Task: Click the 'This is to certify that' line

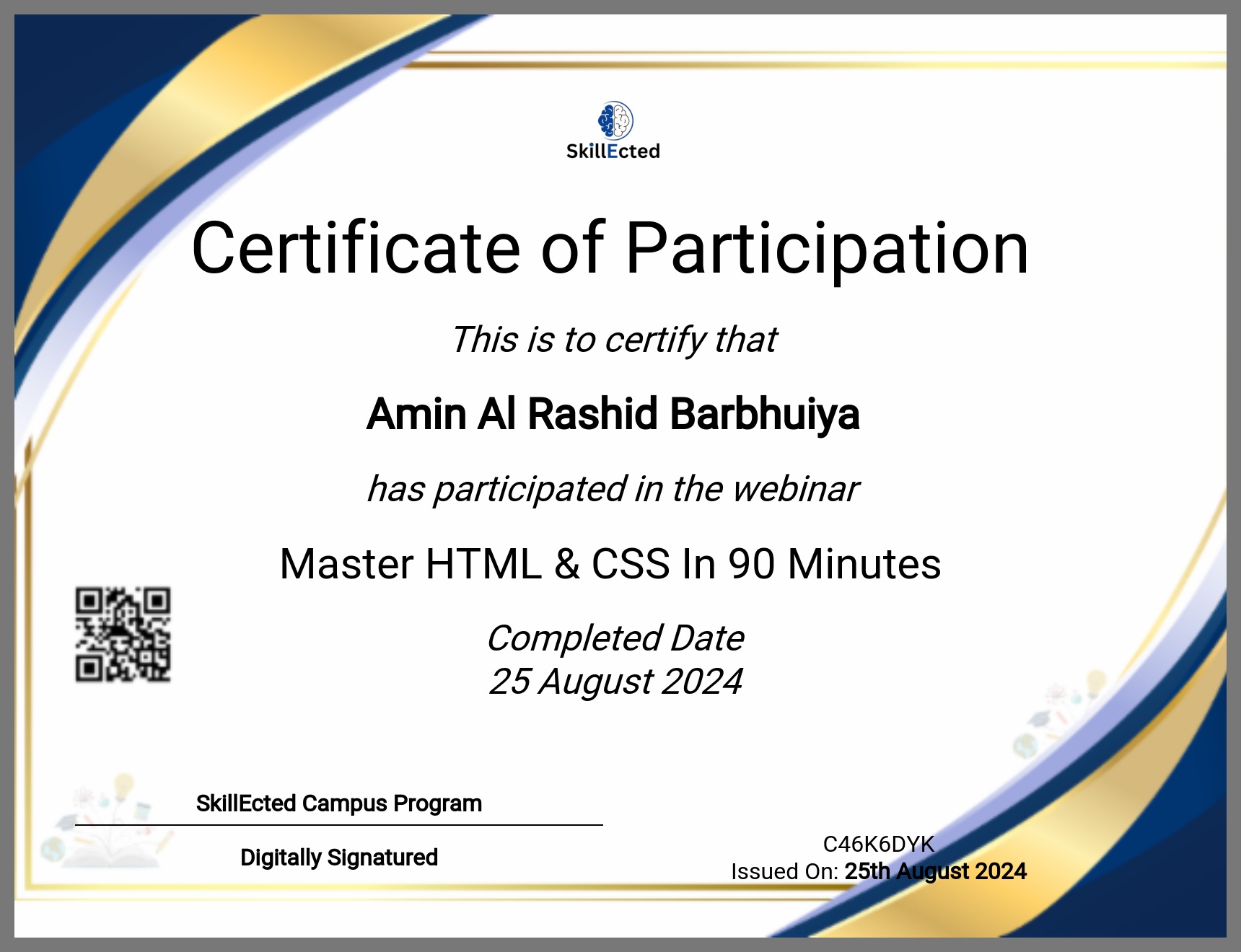Action: pos(613,340)
